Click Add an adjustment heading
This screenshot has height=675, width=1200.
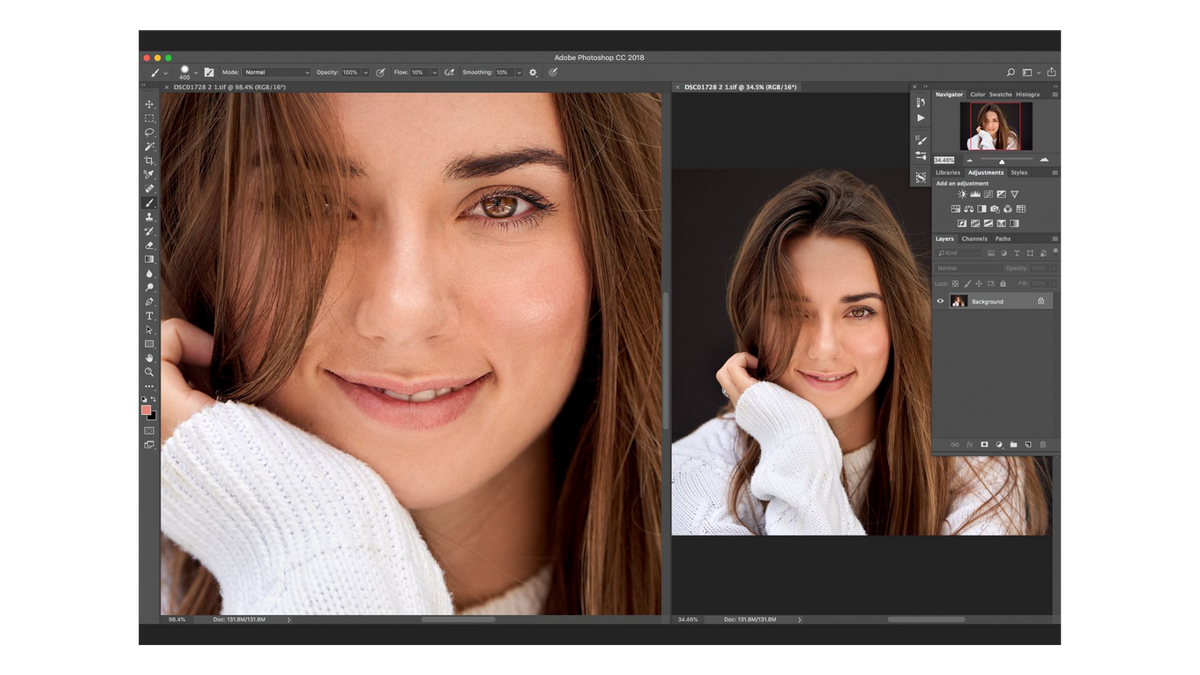pos(963,183)
